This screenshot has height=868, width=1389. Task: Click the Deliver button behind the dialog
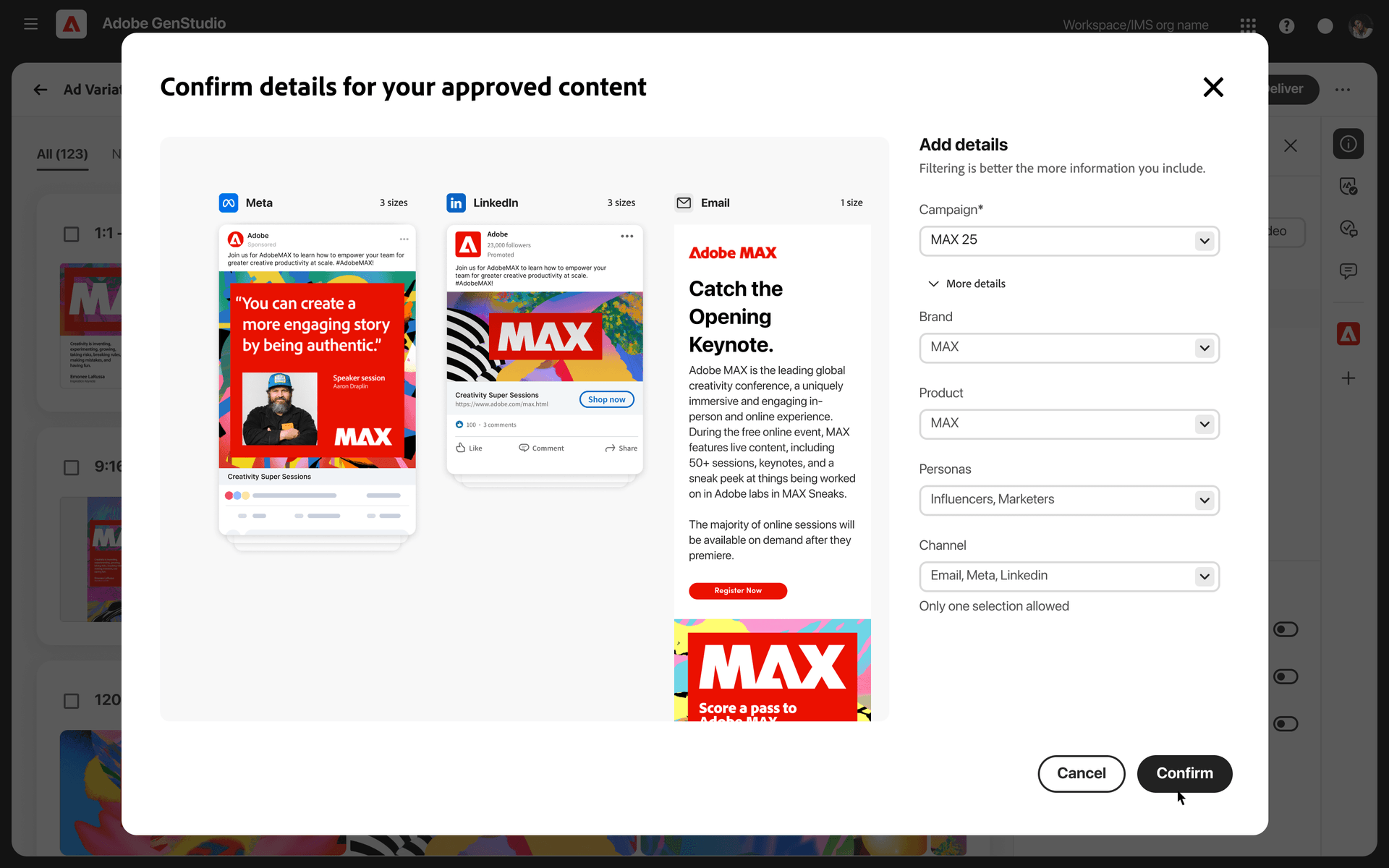click(1292, 89)
